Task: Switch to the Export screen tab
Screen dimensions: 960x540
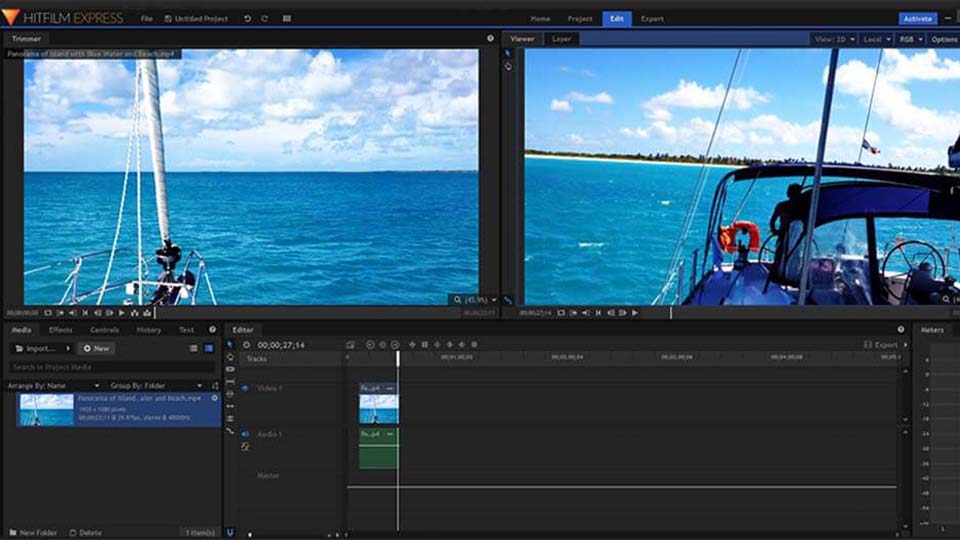Action: [x=652, y=19]
